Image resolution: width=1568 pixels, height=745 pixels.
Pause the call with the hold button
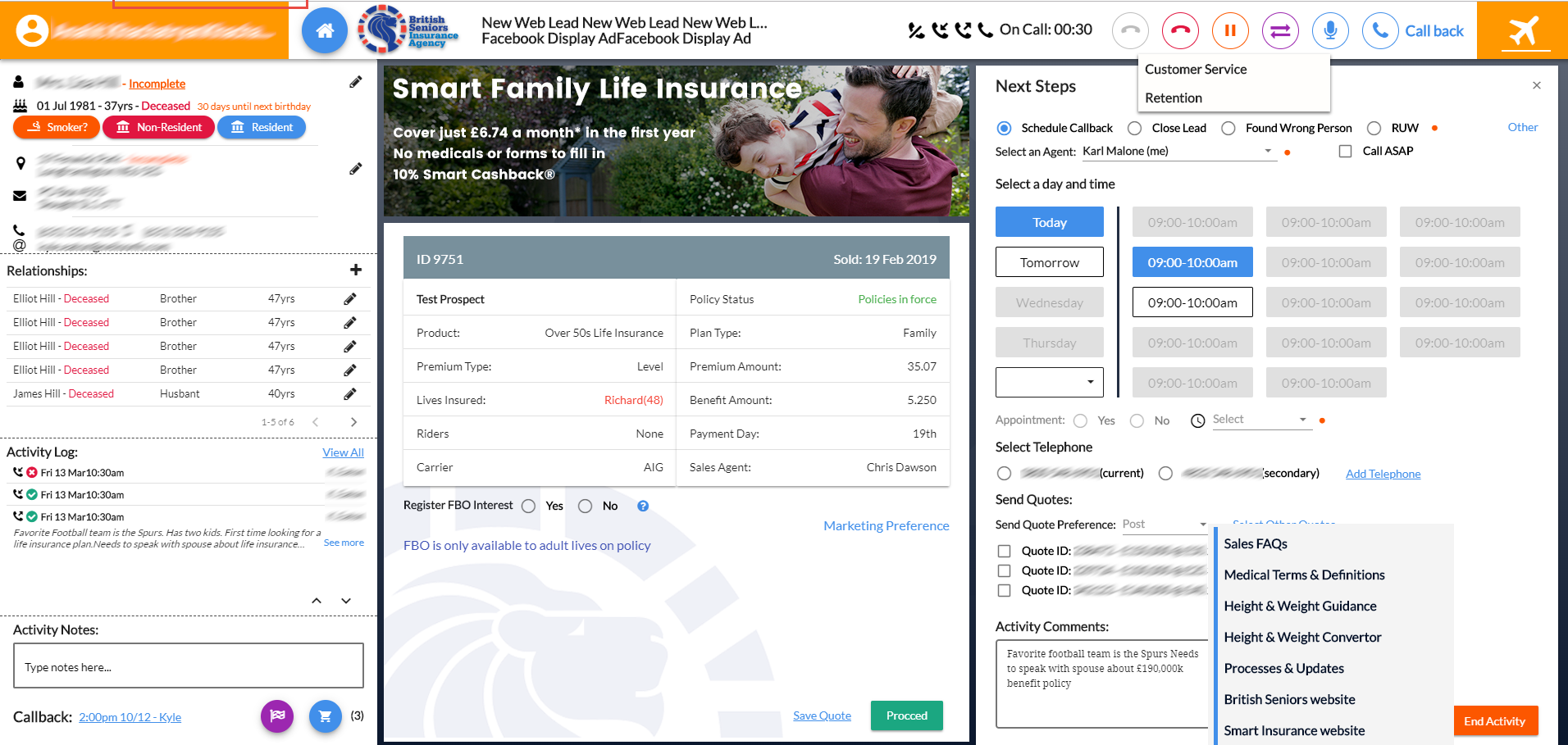coord(1229,31)
